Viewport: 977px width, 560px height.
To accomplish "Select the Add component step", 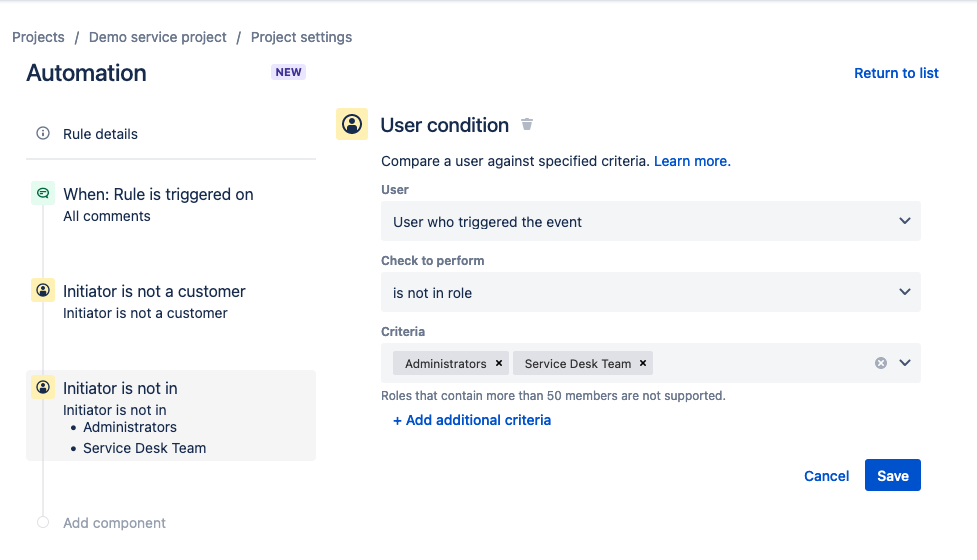I will 114,523.
